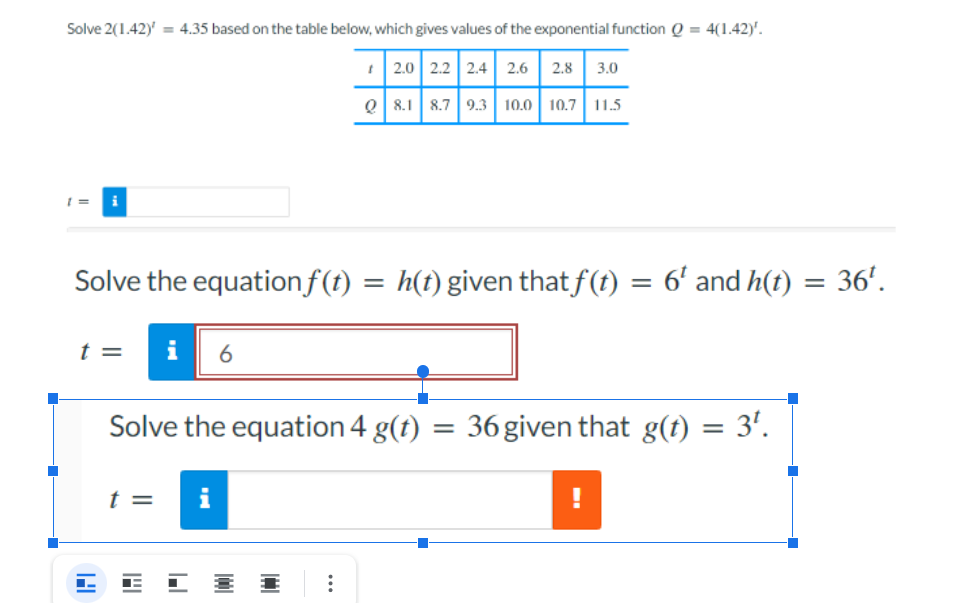Click the empty answer field for 4g(t)=36
The image size is (974, 603).
[390, 499]
